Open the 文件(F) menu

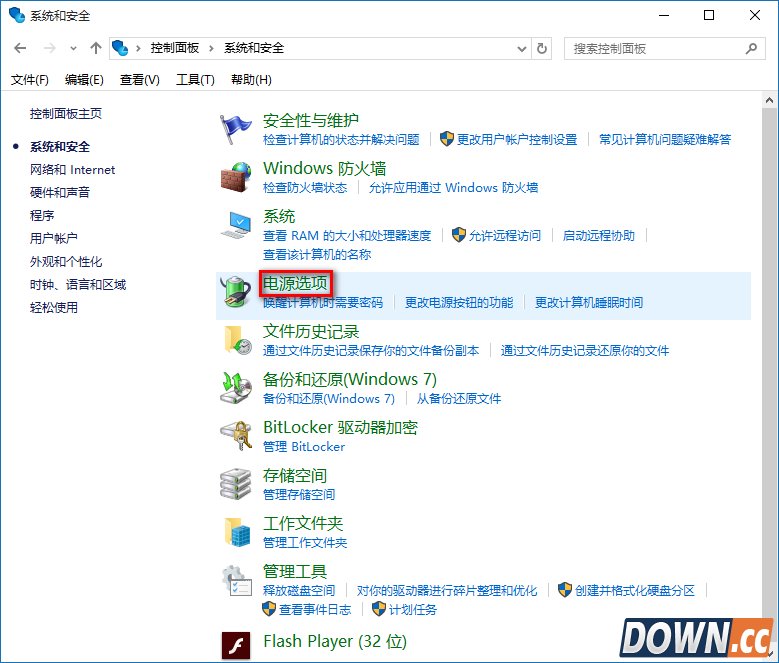click(30, 79)
